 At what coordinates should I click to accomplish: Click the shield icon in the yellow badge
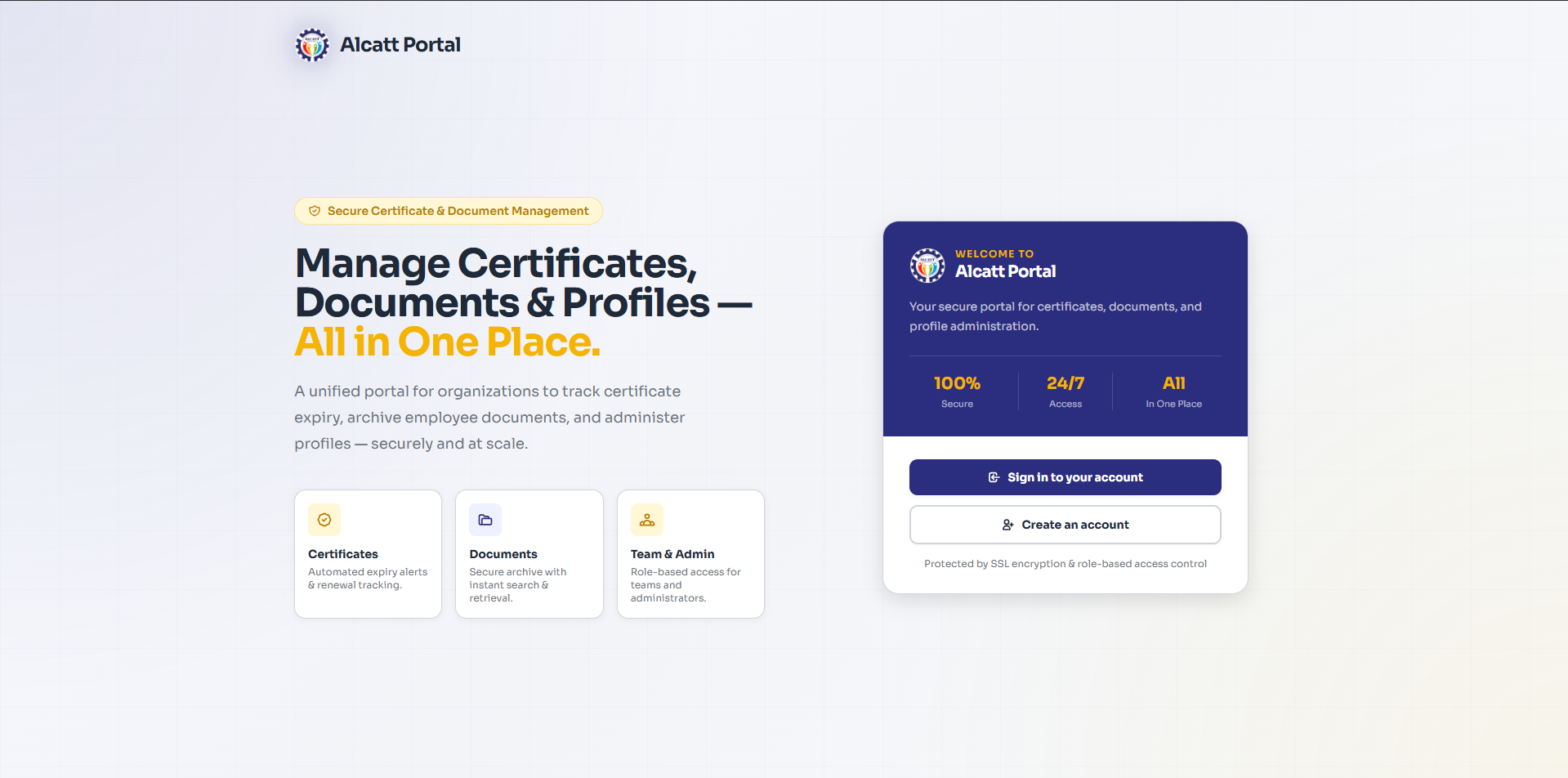tap(315, 211)
